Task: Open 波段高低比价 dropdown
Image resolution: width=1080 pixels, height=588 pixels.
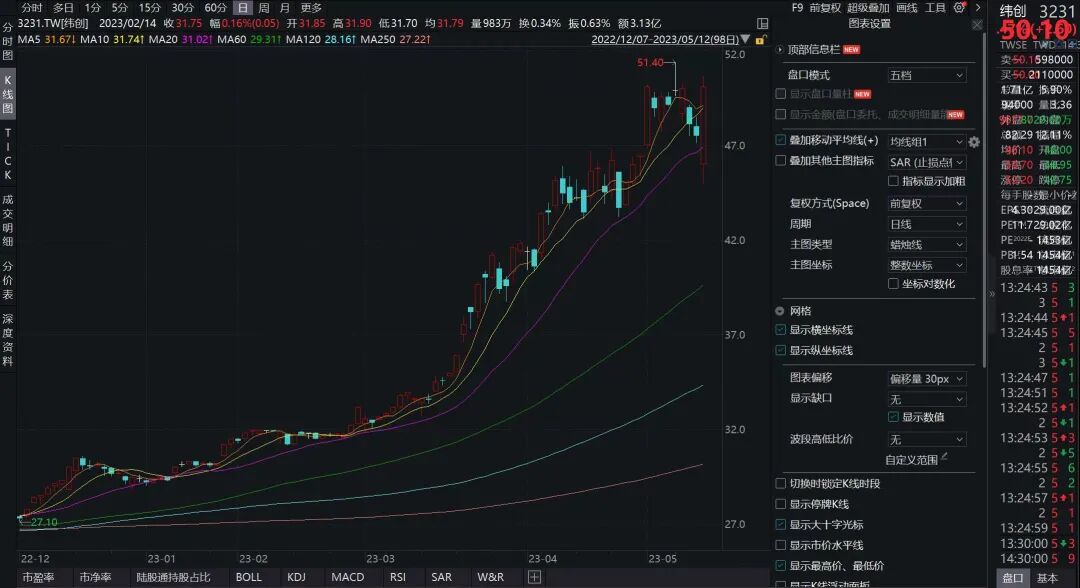Action: point(926,439)
